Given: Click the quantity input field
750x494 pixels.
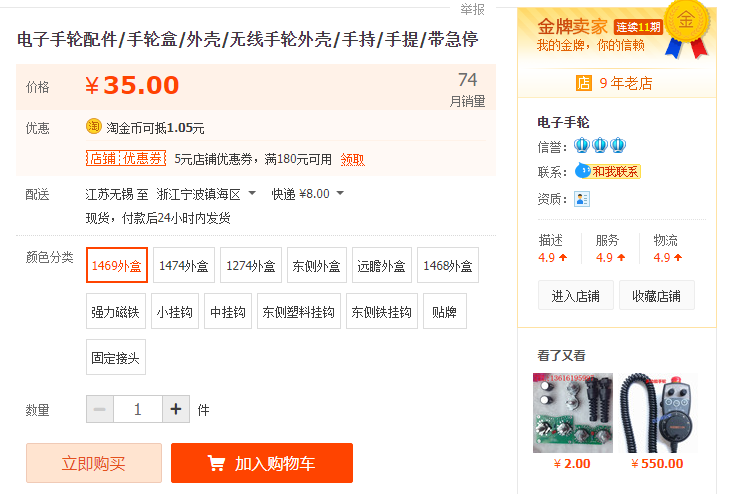Looking at the screenshot, I should (x=138, y=409).
